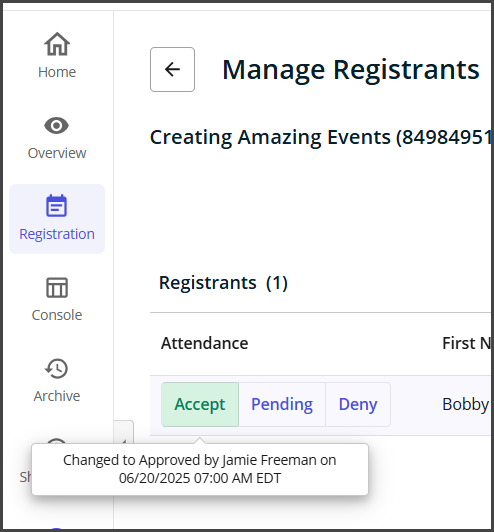Open the Overview eye icon in the sidebar
Screen dimensions: 494x532
pos(57,126)
